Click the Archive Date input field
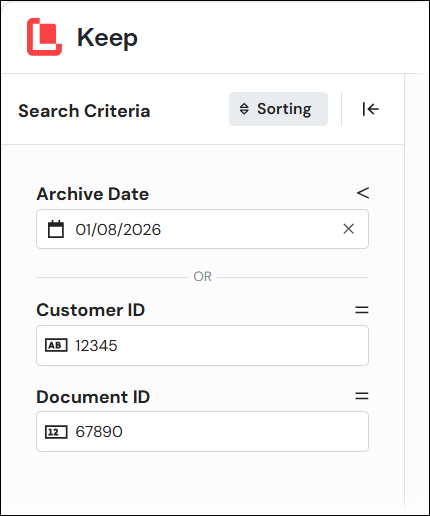The height and width of the screenshot is (516, 430). tap(202, 229)
